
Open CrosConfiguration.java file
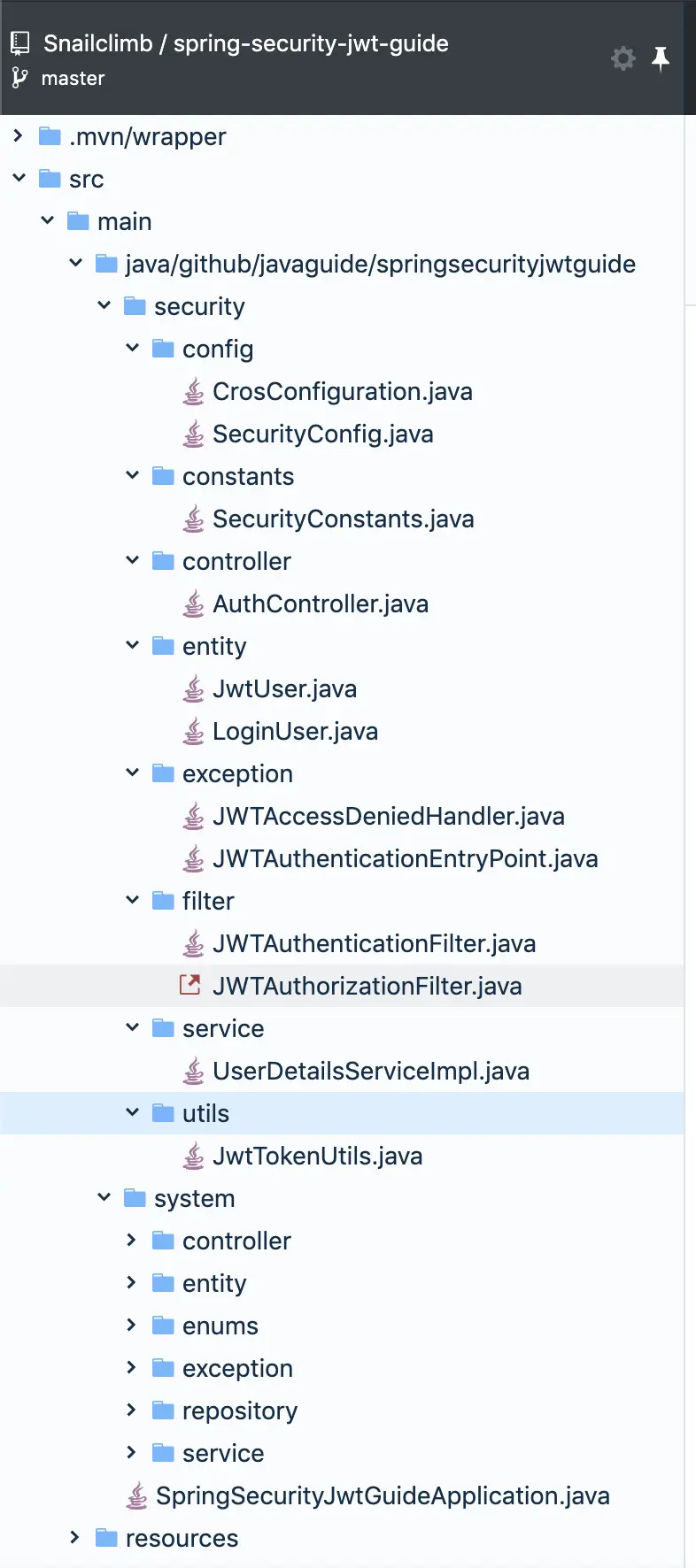coord(342,392)
